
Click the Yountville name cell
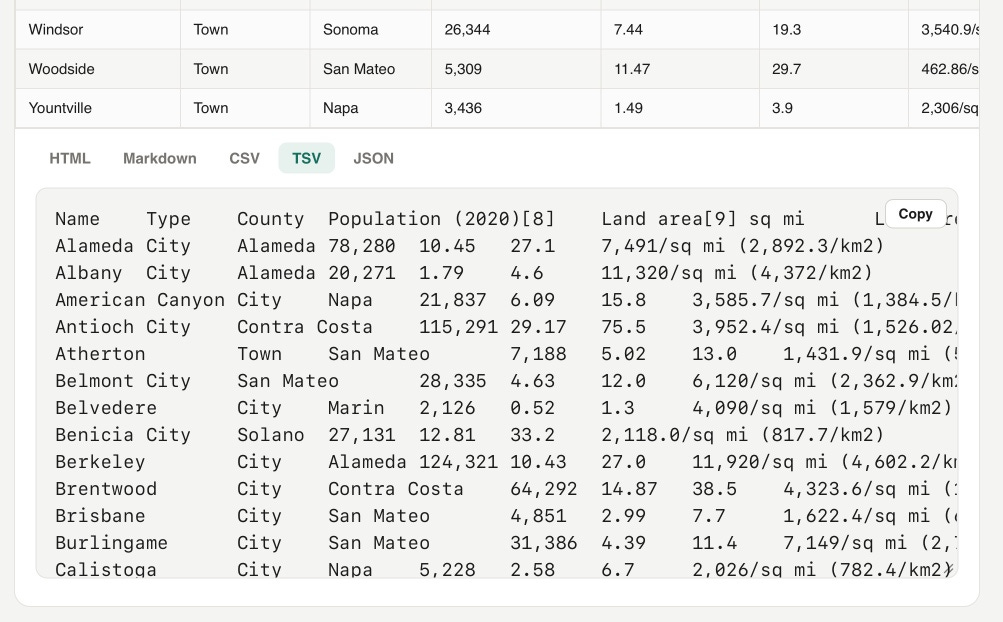(98, 108)
